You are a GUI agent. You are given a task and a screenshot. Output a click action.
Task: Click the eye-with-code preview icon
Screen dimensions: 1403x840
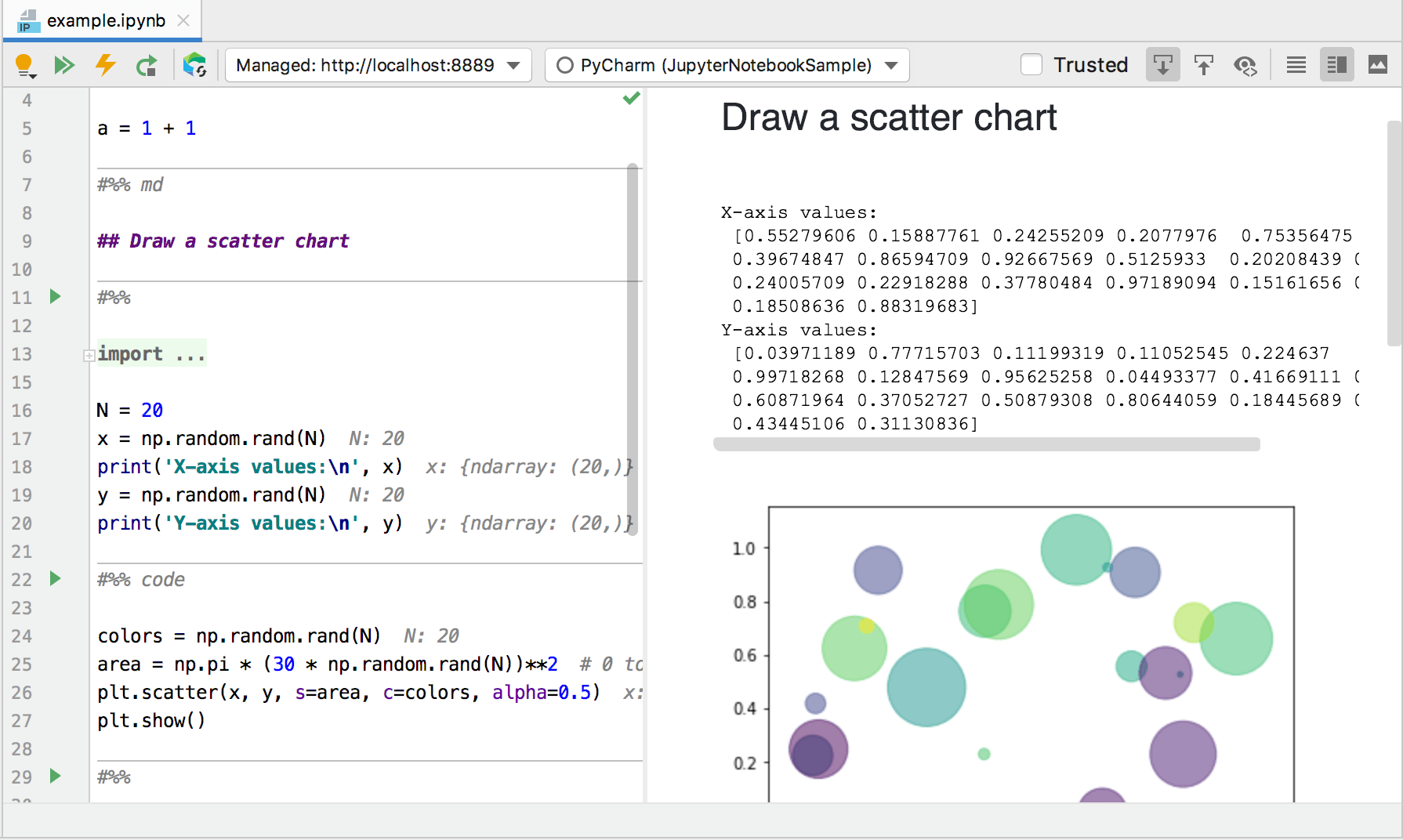click(x=1245, y=65)
